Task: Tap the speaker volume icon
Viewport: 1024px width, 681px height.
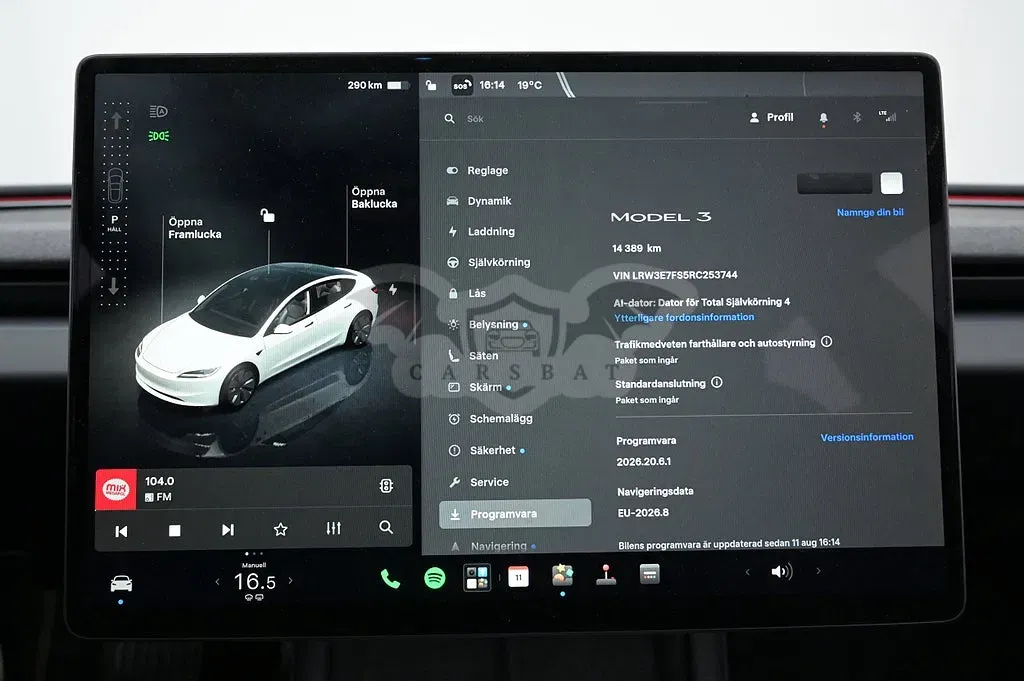Action: click(782, 571)
